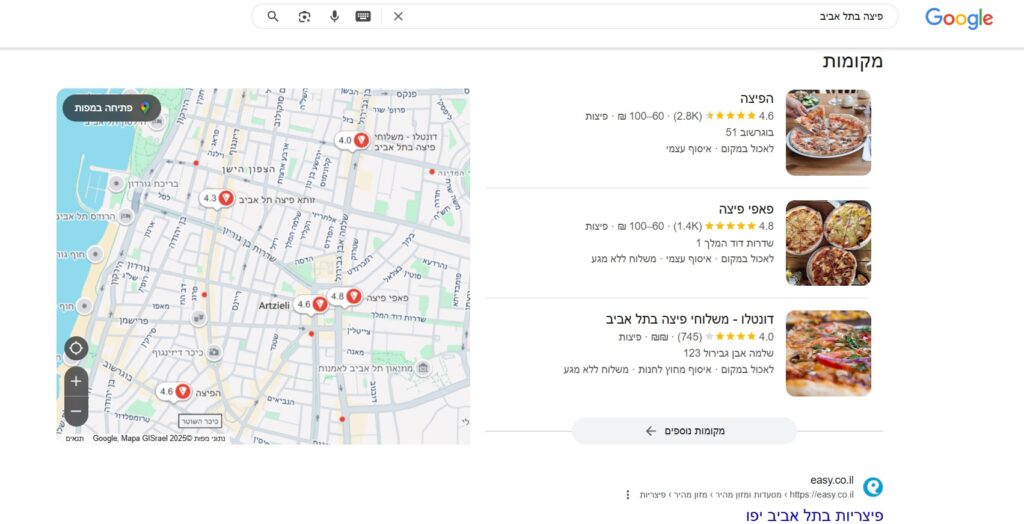
Task: Click the Google logo
Action: tap(958, 18)
